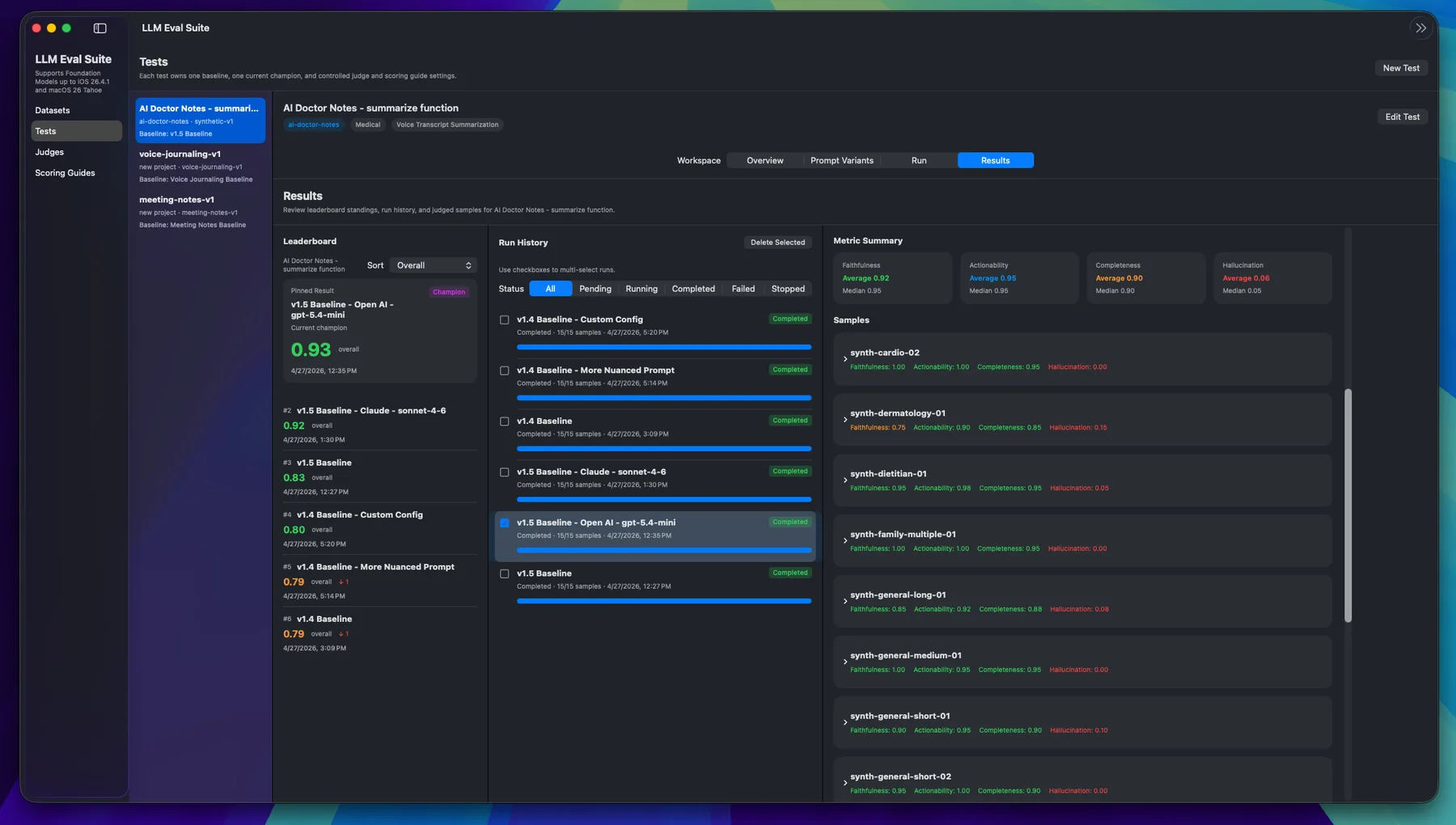This screenshot has width=1456, height=825.
Task: Expand the synth-cardio-02 sample
Action: tap(845, 359)
